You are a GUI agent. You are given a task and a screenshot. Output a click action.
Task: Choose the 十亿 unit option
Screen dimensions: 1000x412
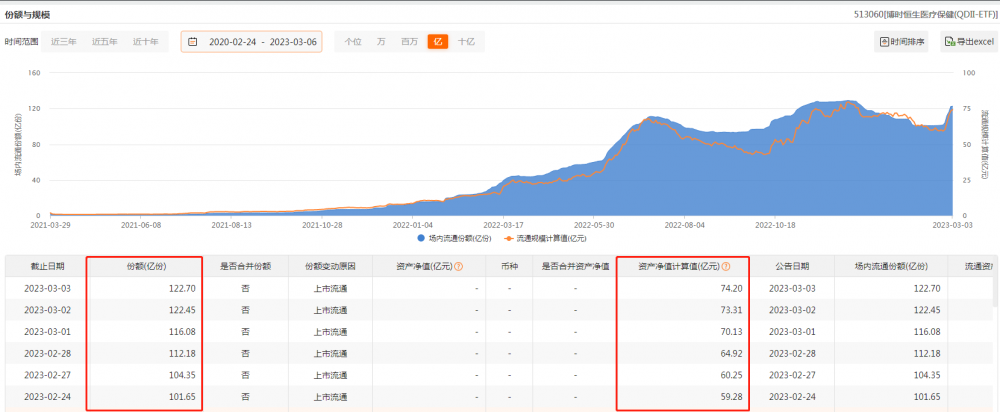[466, 42]
